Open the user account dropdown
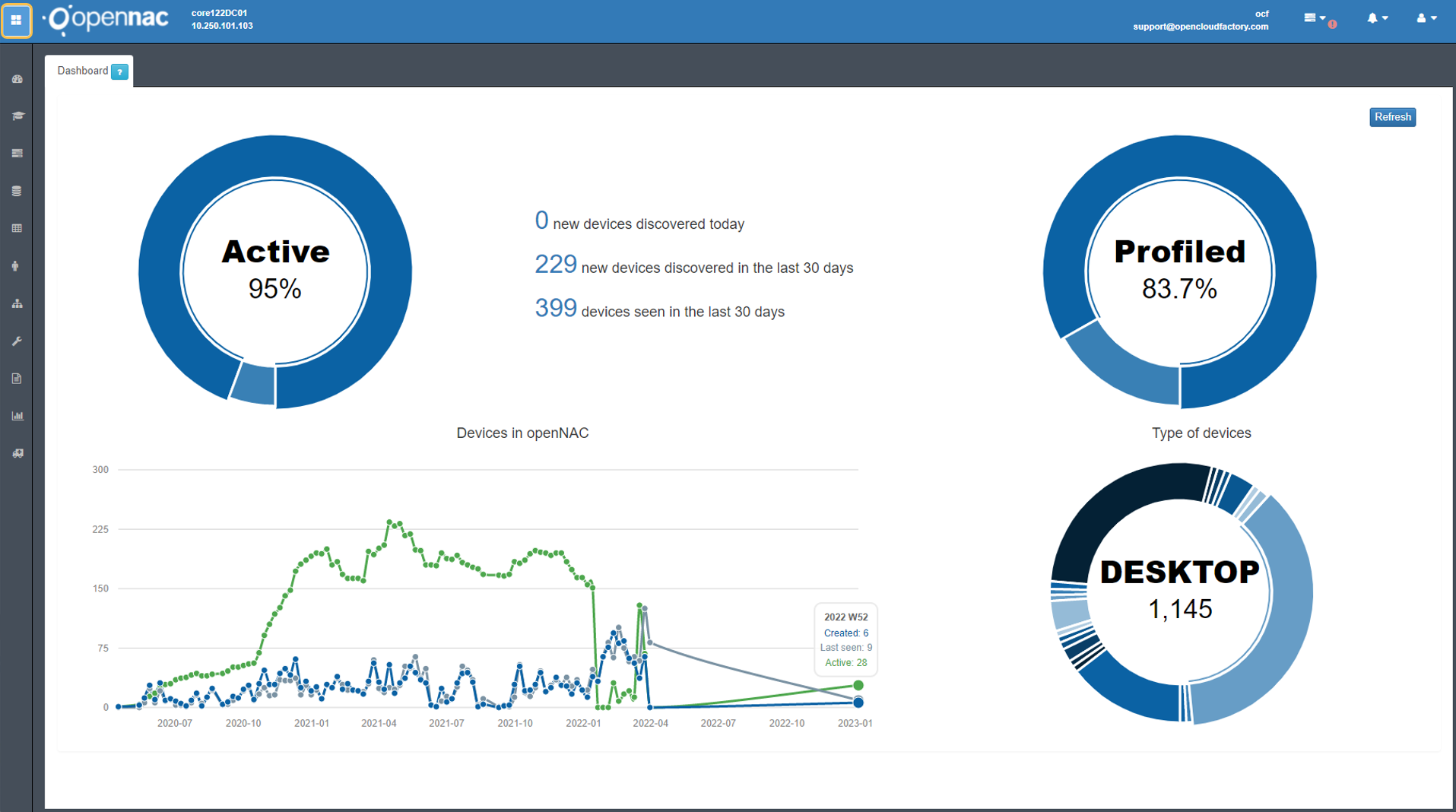Image resolution: width=1456 pixels, height=812 pixels. (x=1426, y=18)
